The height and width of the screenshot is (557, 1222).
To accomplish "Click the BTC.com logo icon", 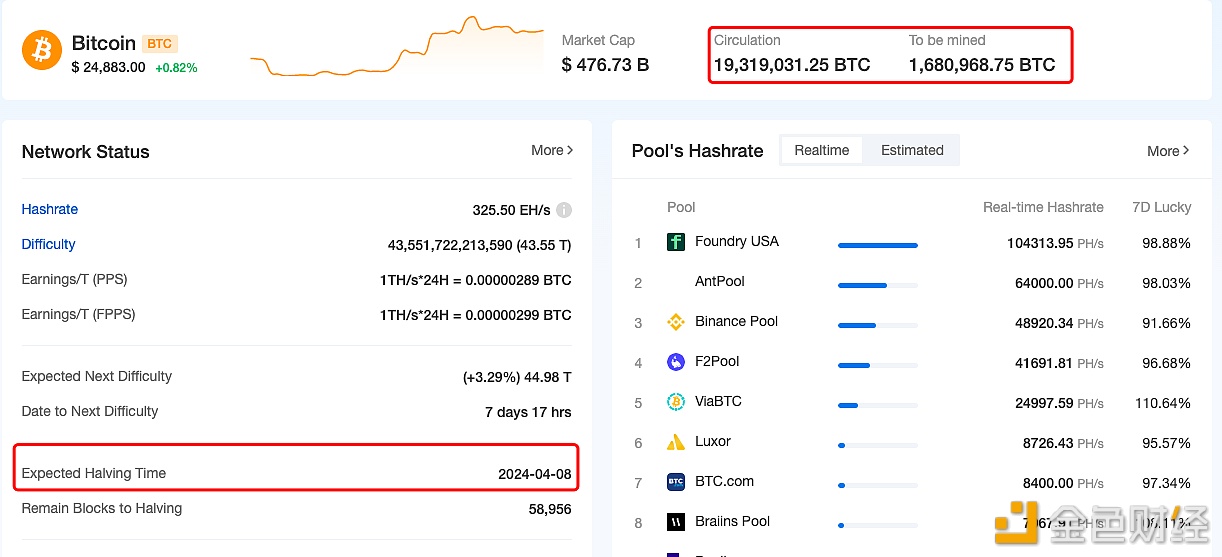I will coord(676,482).
